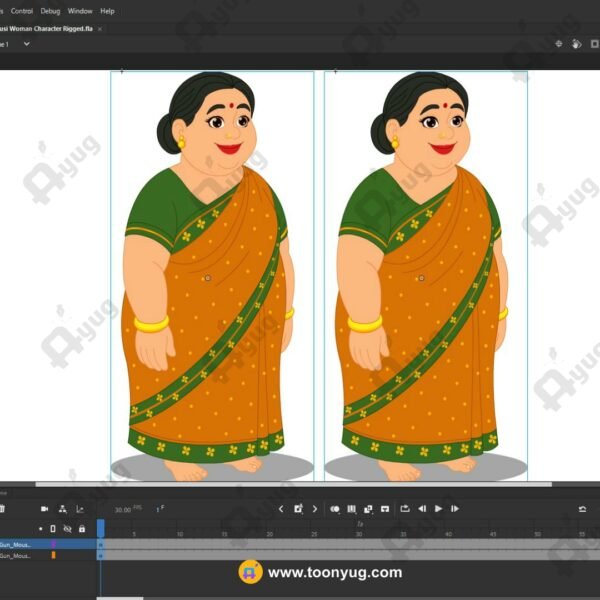600x600 pixels.
Task: Go to previous keyframe arrow
Action: click(281, 509)
